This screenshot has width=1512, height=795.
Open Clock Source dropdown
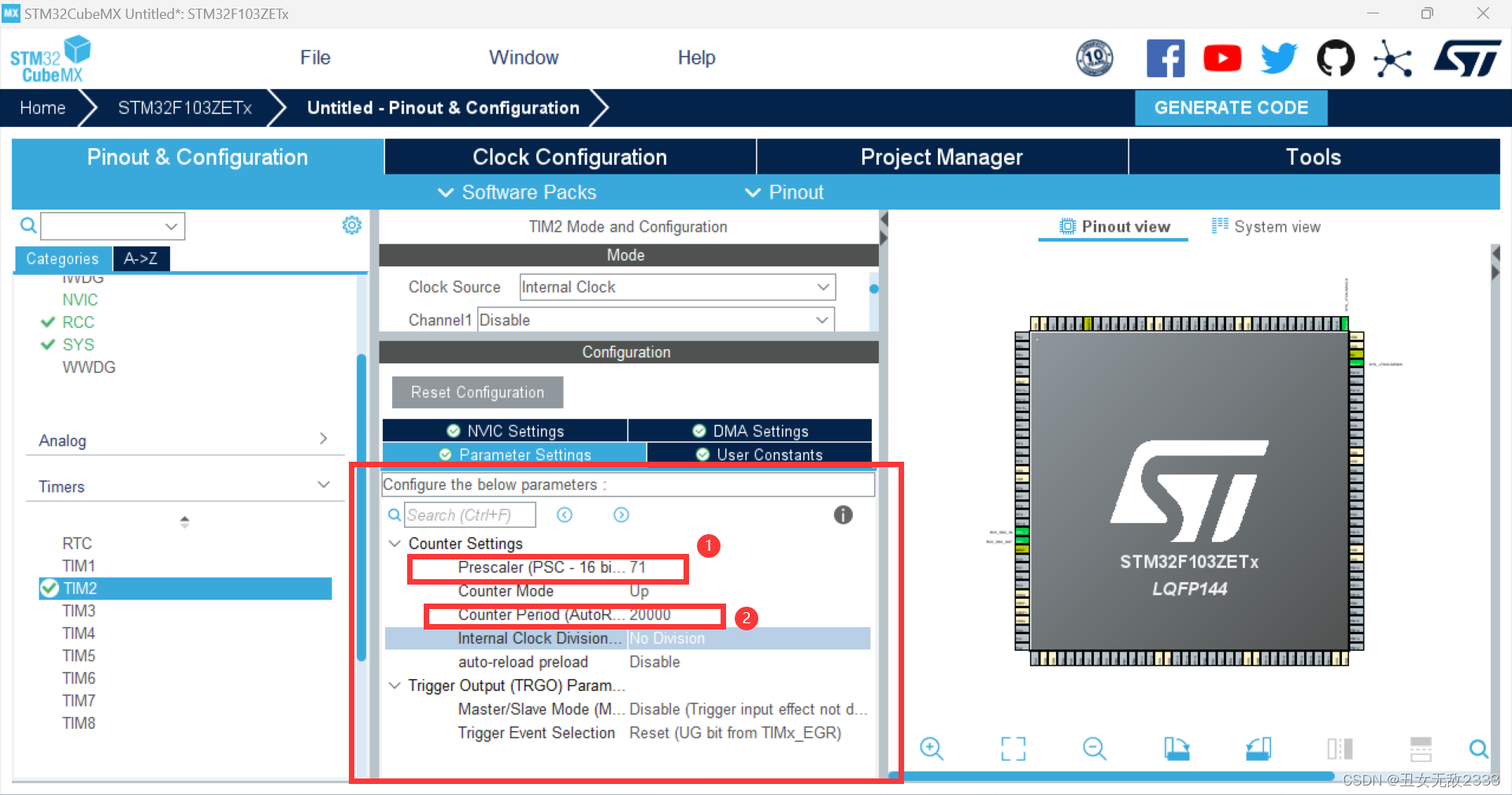(x=677, y=287)
